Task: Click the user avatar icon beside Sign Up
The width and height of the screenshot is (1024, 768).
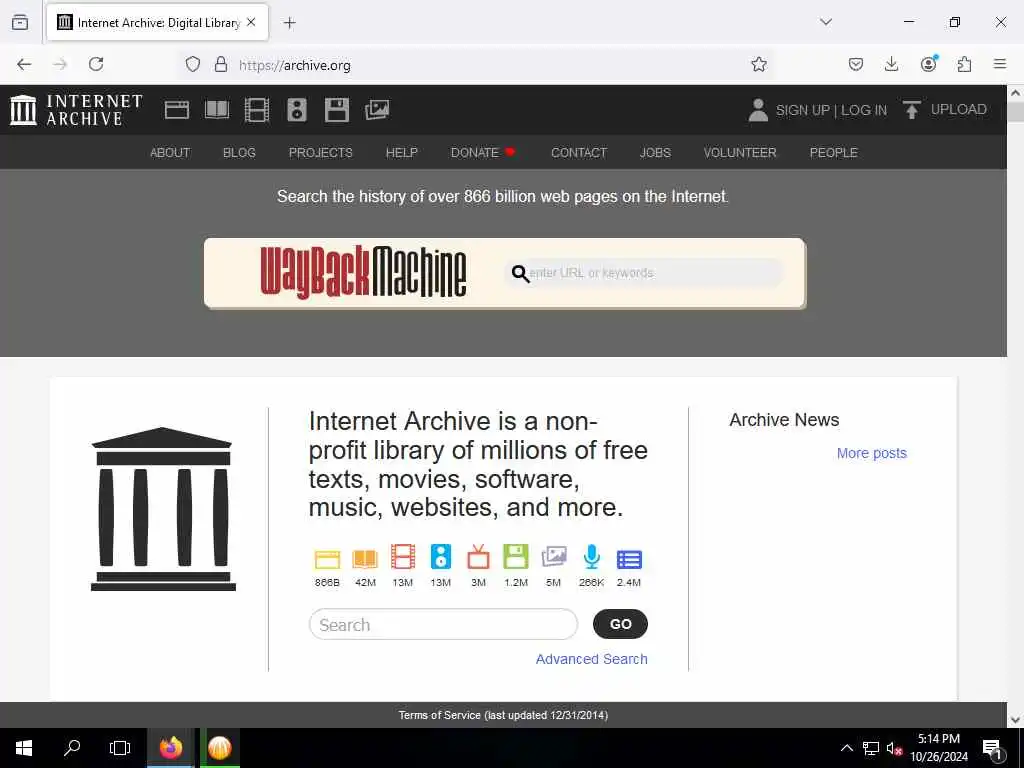Action: click(758, 110)
